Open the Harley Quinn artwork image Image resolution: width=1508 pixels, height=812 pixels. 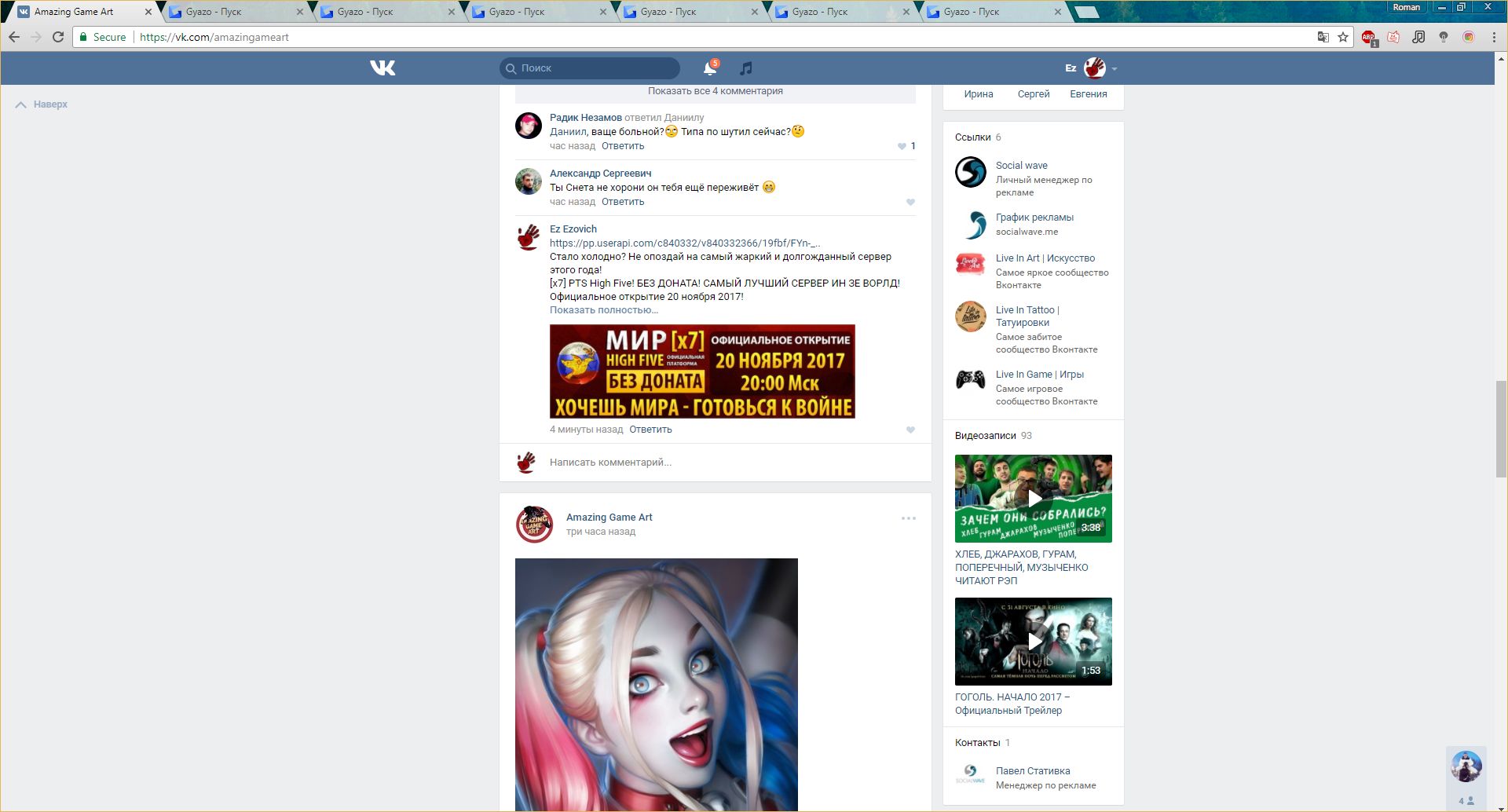657,685
